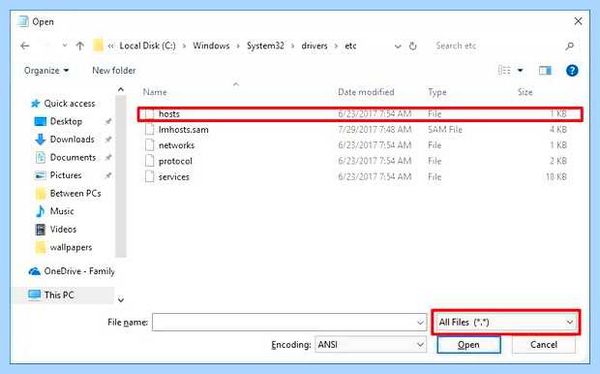Open the All Files (*.*) type dropdown
The width and height of the screenshot is (600, 374).
(x=505, y=322)
